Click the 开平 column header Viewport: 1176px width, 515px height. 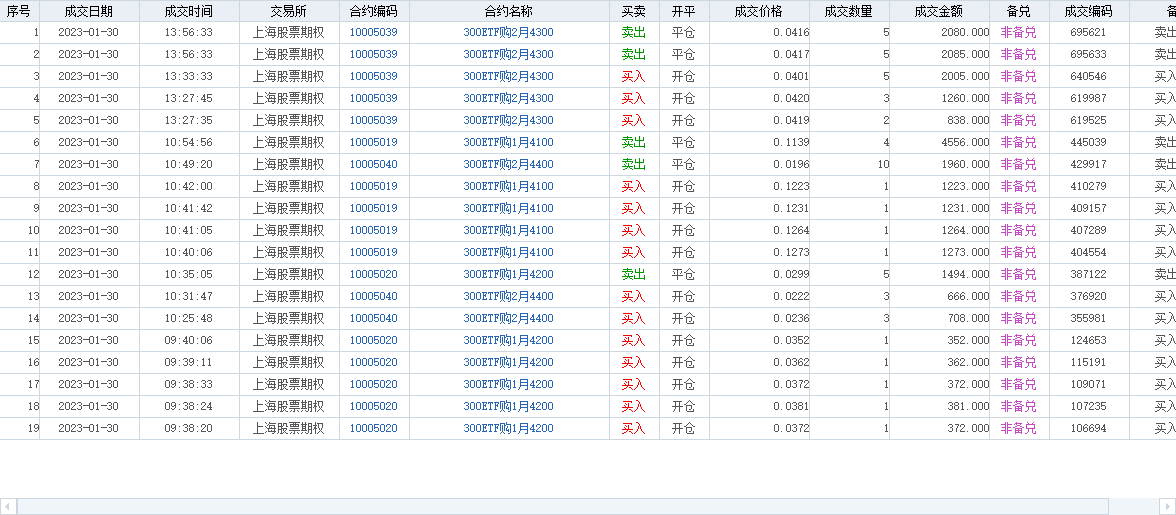pos(683,11)
